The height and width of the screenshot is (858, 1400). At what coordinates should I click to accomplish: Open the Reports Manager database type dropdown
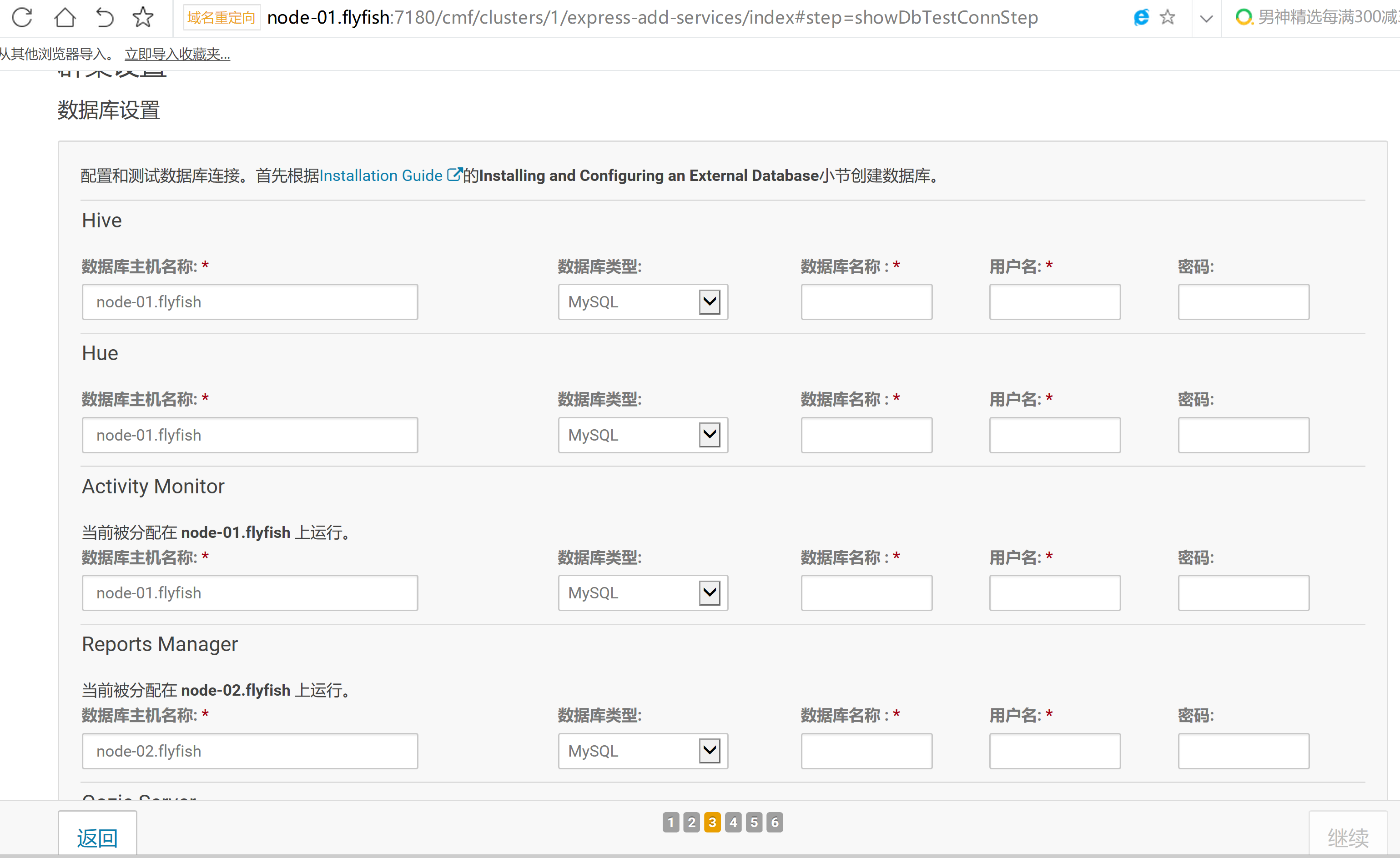709,750
